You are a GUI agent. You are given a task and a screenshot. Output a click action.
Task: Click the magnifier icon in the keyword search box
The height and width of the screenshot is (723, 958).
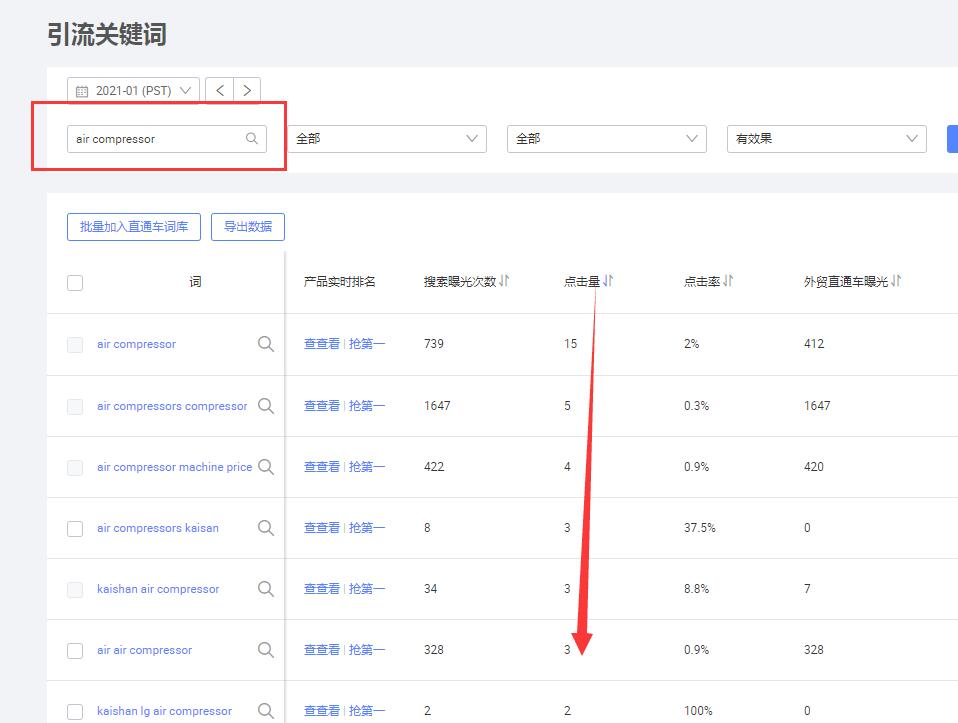[251, 138]
